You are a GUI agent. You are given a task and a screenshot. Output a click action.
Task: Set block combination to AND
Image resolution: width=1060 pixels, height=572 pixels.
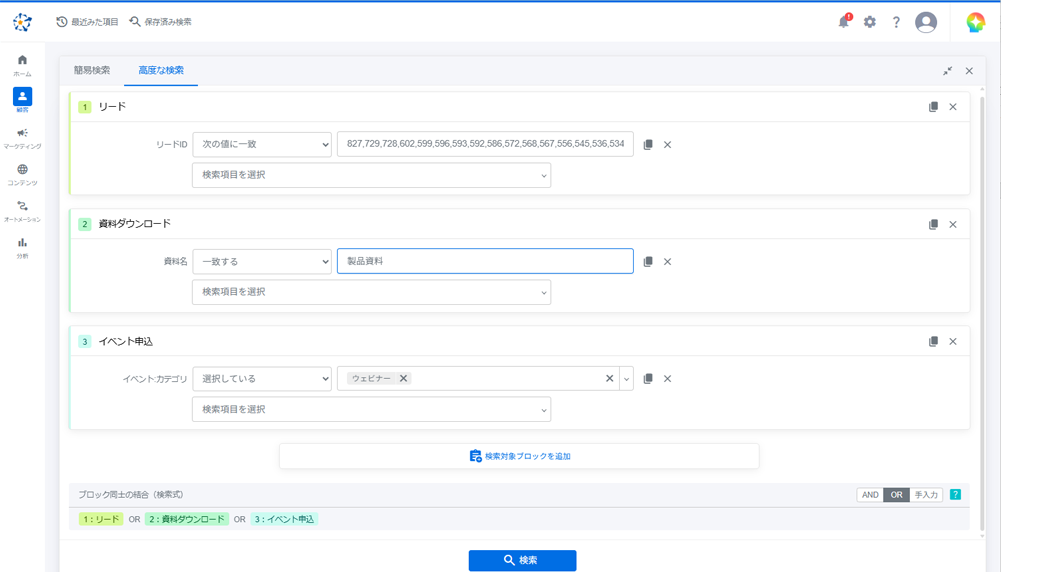point(870,495)
